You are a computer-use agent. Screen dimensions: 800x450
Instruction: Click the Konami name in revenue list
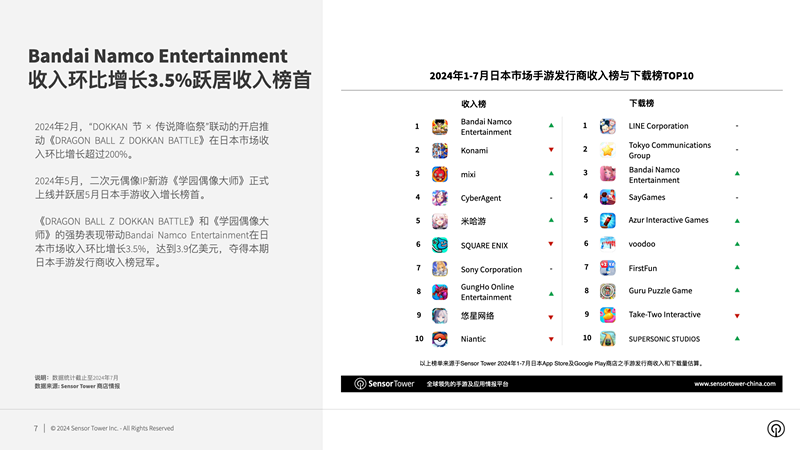pyautogui.click(x=474, y=151)
